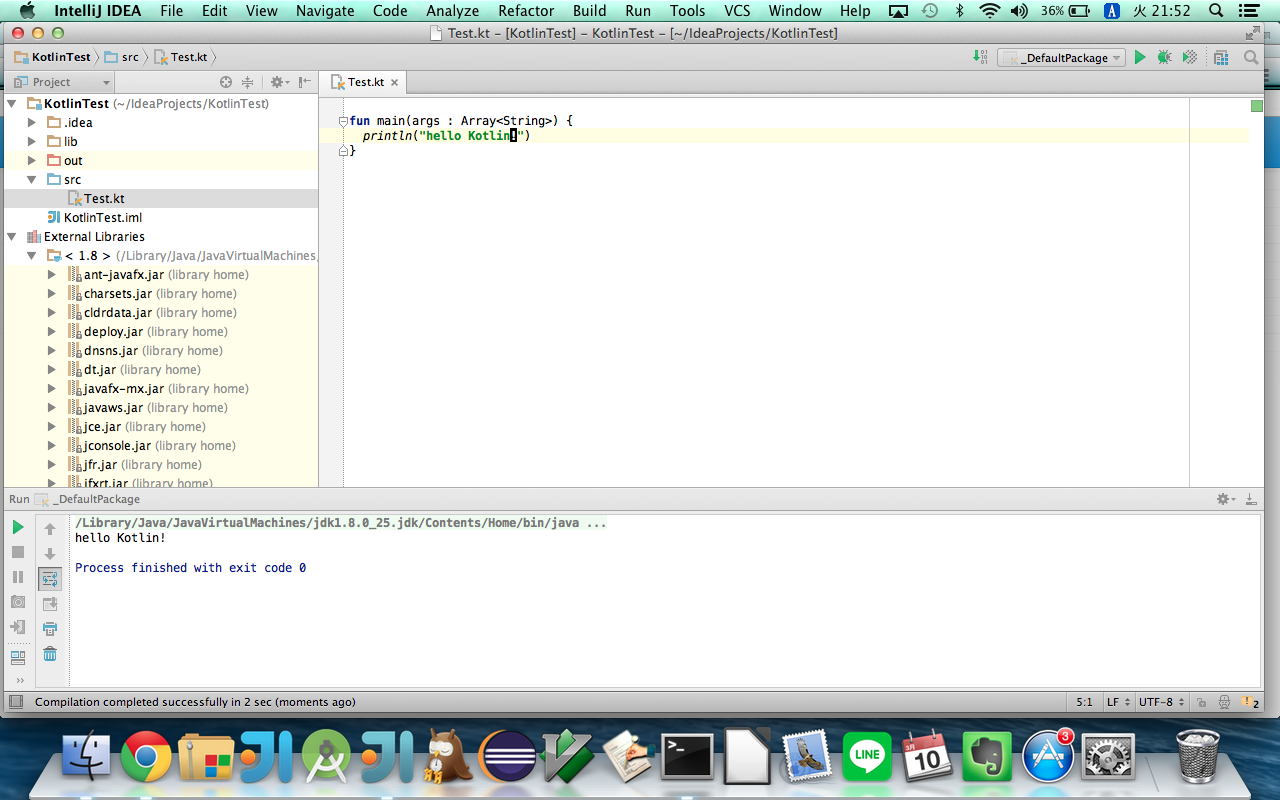The image size is (1280, 800).
Task: Click the "Process finished with exit code 0" line
Action: 191,568
